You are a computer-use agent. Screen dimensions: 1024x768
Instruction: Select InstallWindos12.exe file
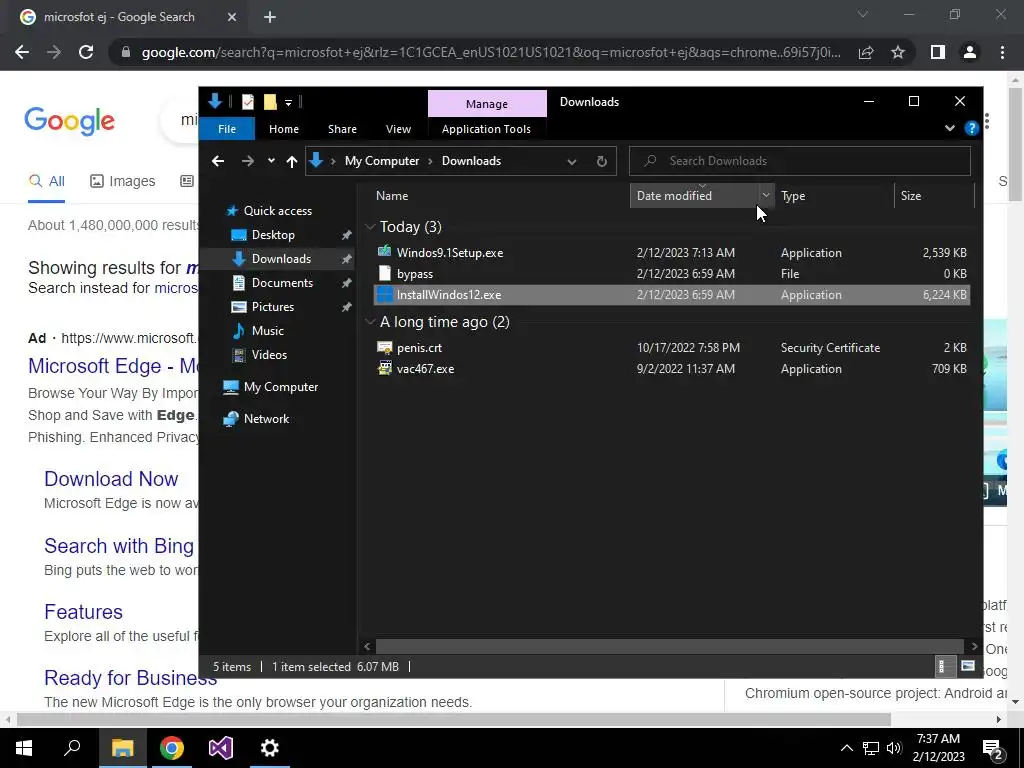pyautogui.click(x=671, y=295)
